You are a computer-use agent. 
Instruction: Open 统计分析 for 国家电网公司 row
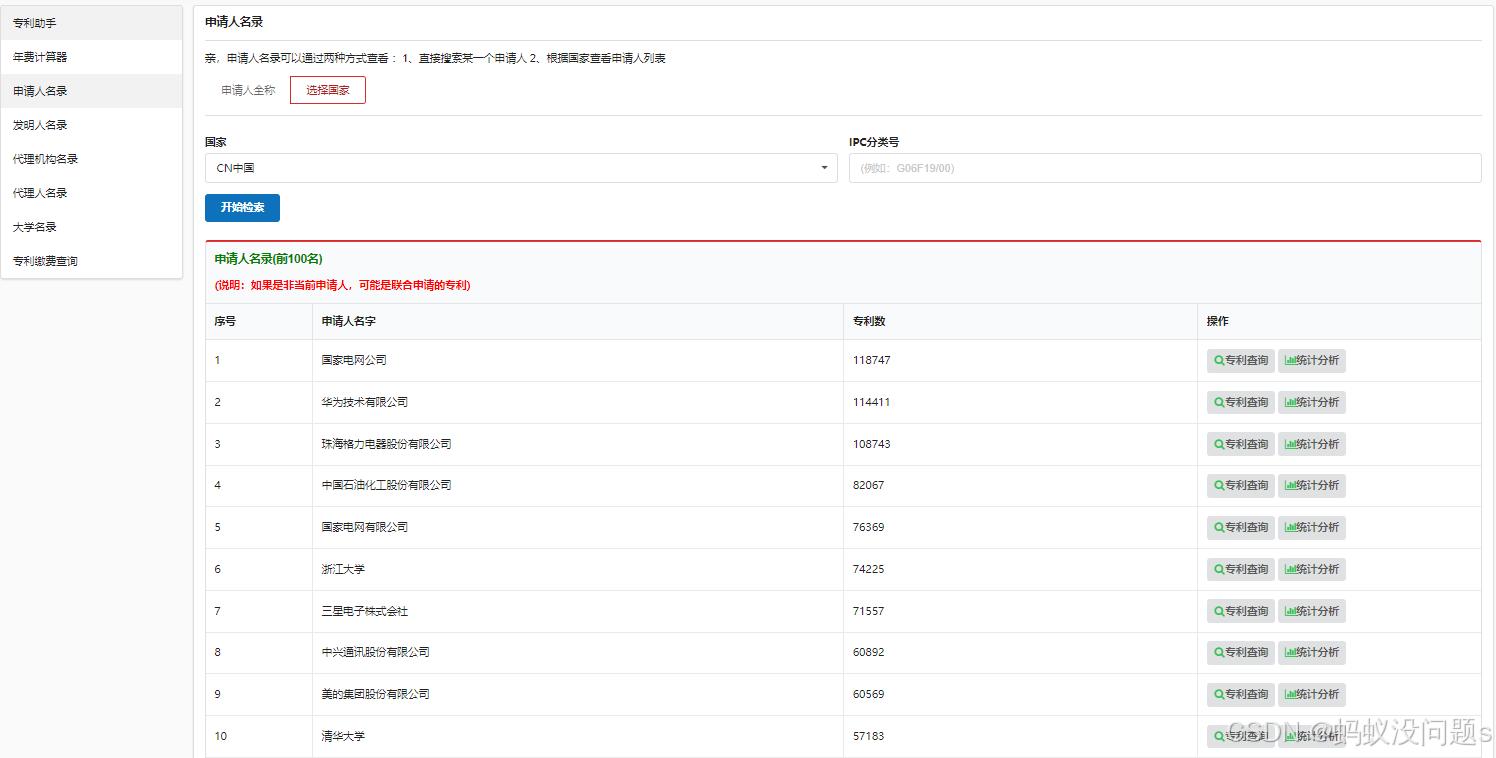(x=1311, y=360)
